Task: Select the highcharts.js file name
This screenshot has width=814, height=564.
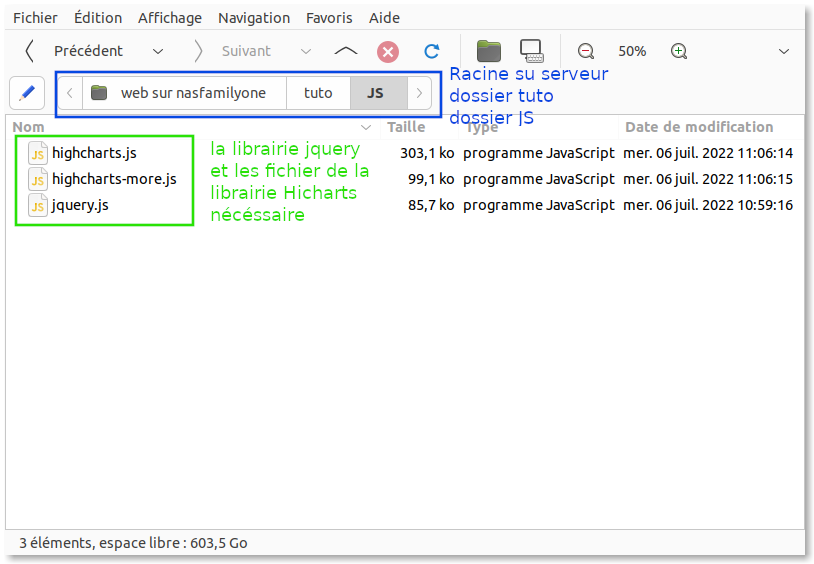Action: (x=94, y=153)
